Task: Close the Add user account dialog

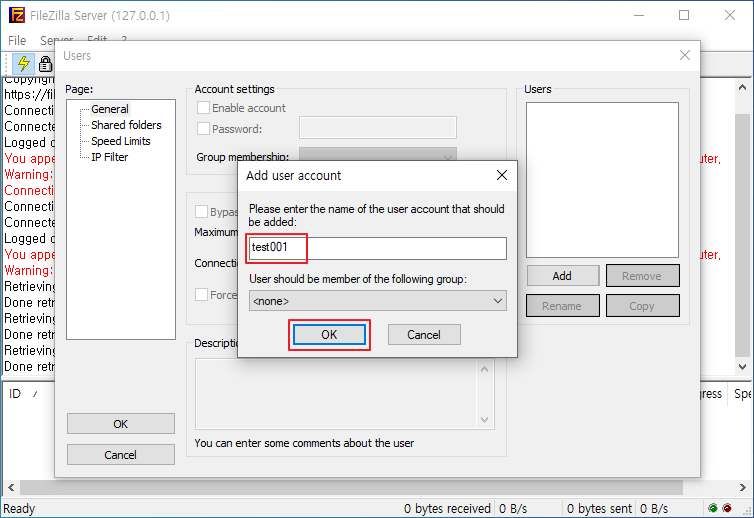Action: (x=502, y=175)
